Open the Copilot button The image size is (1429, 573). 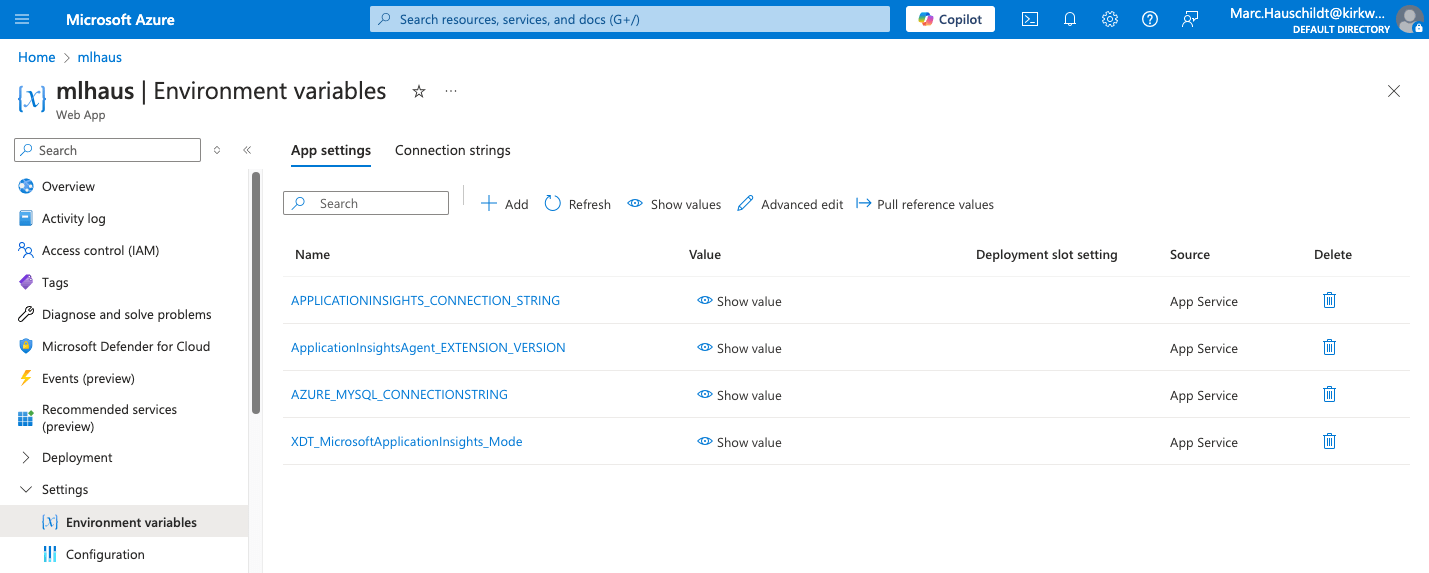(x=950, y=19)
